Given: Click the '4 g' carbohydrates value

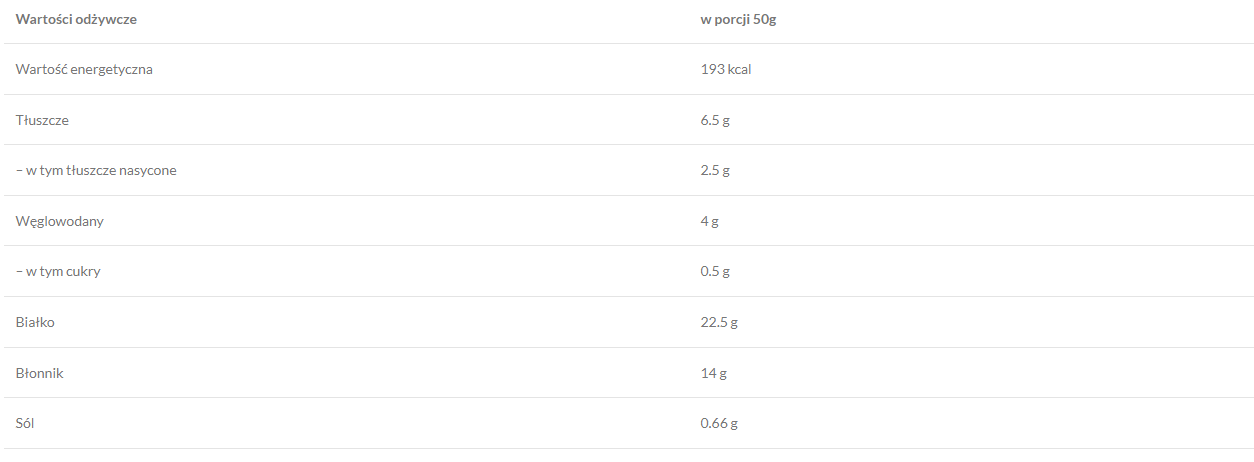Looking at the screenshot, I should [709, 221].
